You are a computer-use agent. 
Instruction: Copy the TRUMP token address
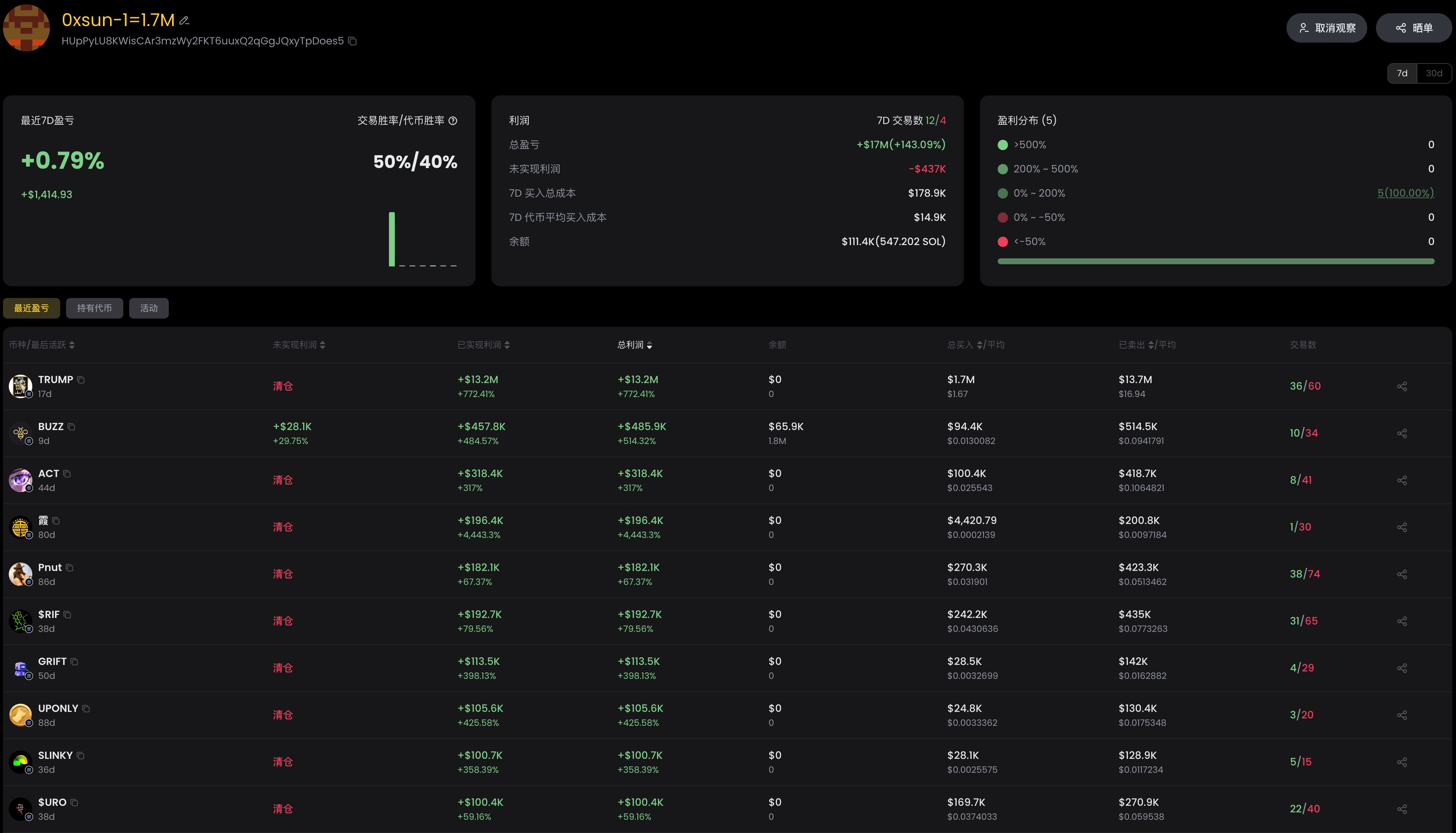point(81,380)
